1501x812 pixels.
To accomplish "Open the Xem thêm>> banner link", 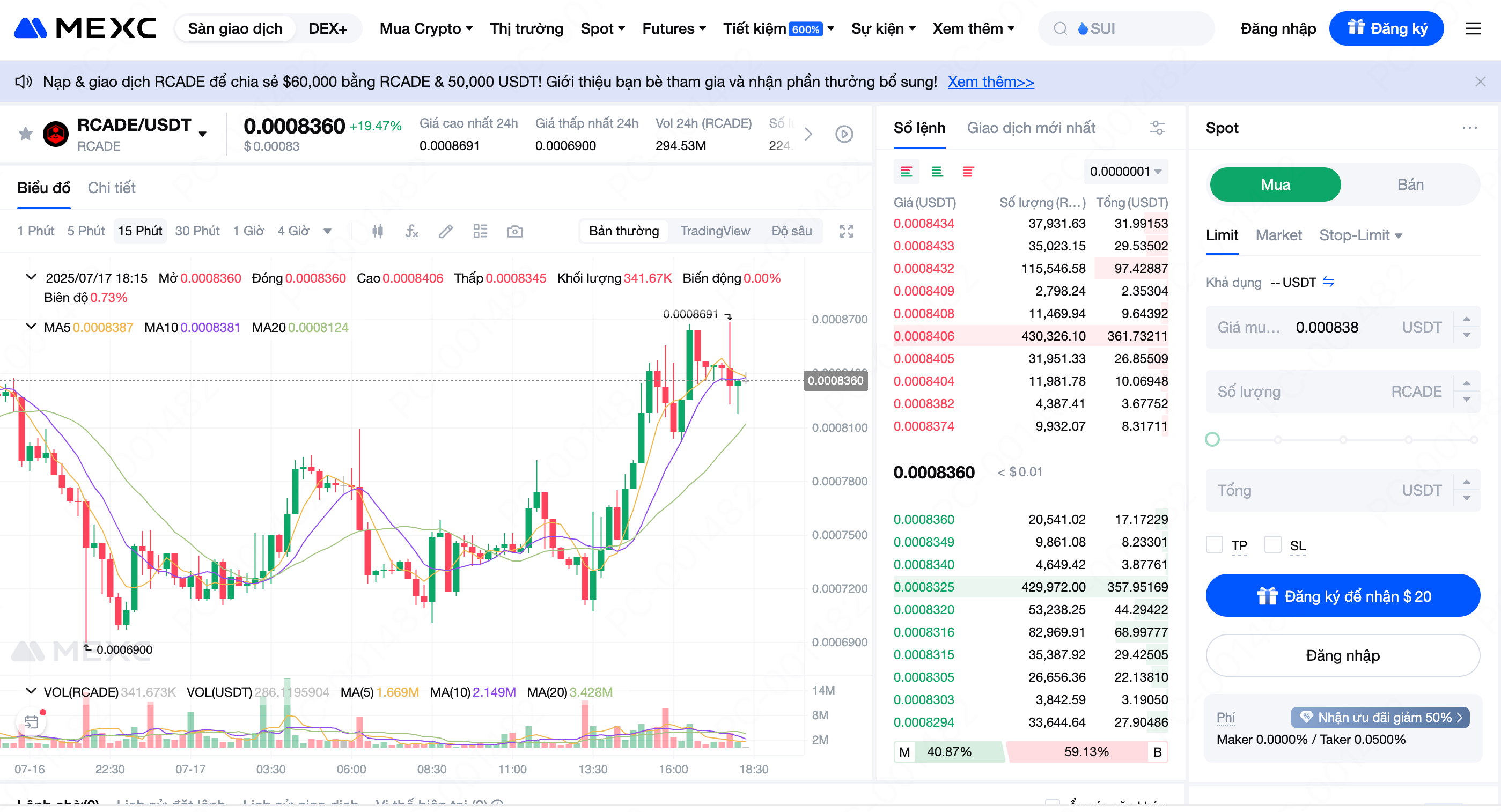I will [991, 82].
